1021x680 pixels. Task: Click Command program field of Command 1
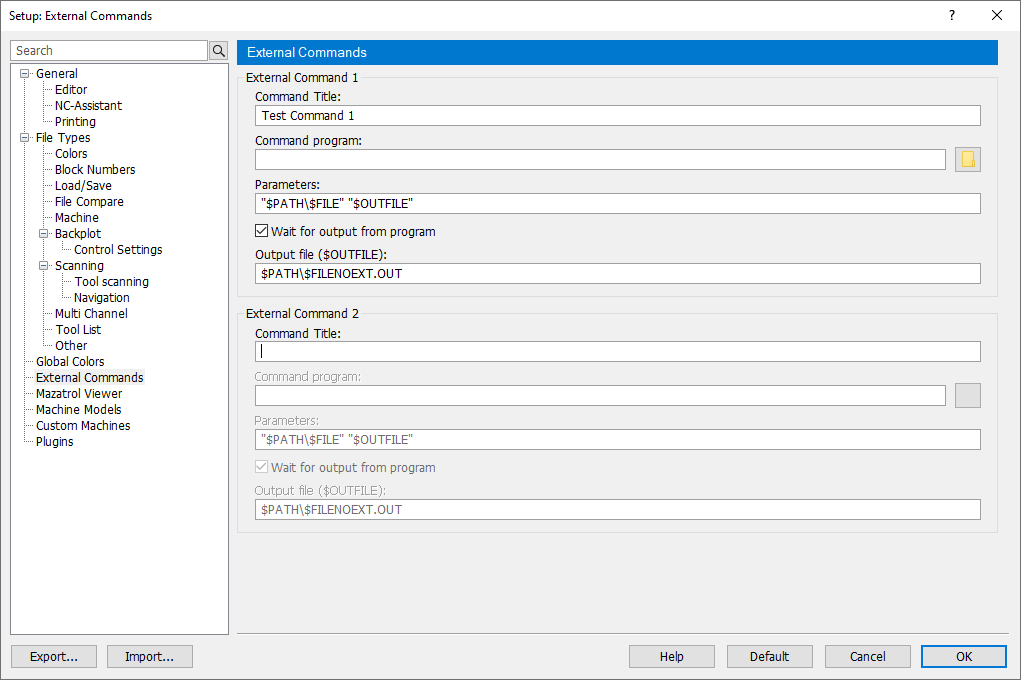600,160
